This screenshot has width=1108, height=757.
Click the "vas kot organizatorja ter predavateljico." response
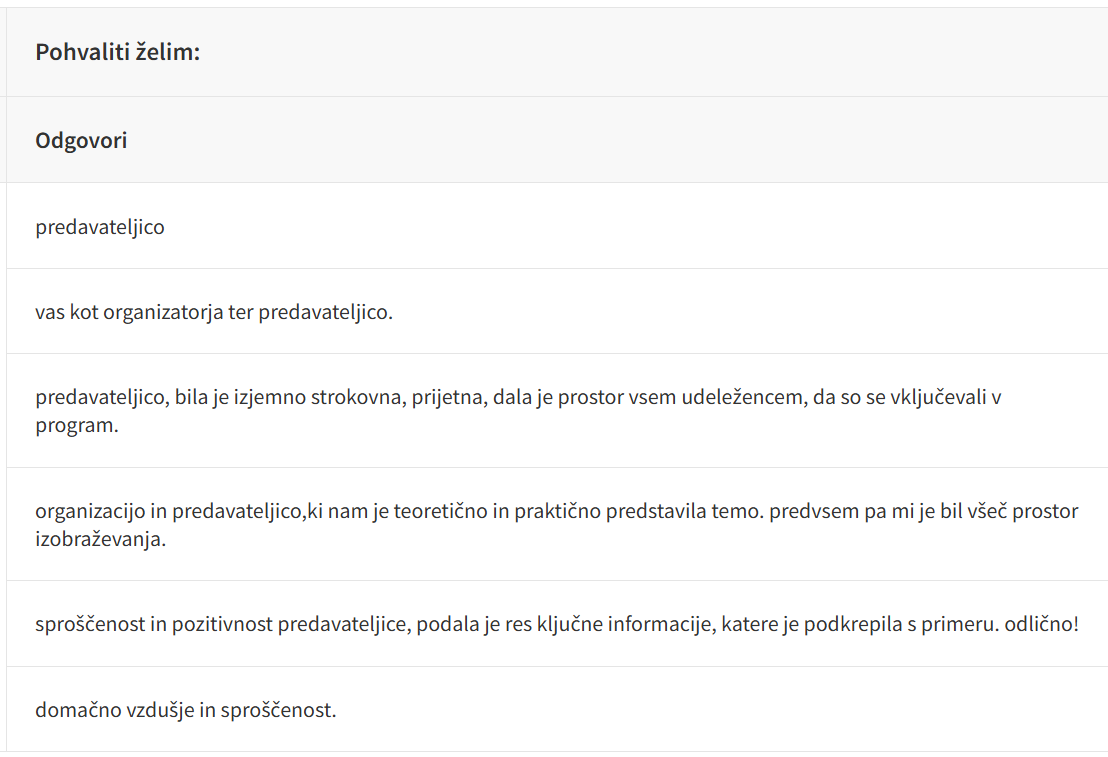[214, 312]
